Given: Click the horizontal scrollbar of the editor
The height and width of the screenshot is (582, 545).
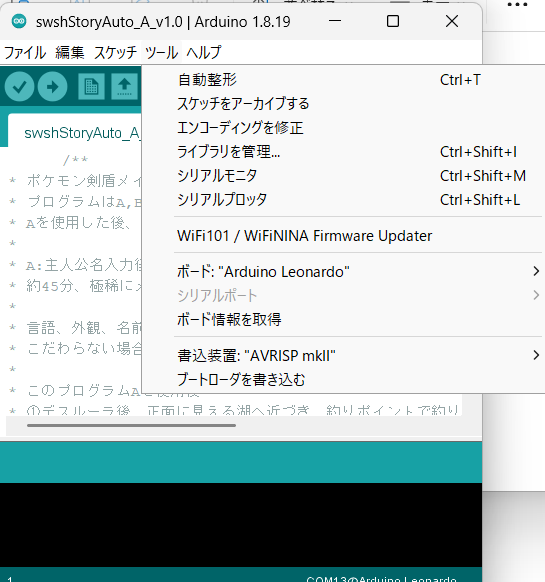Looking at the screenshot, I should [131, 425].
